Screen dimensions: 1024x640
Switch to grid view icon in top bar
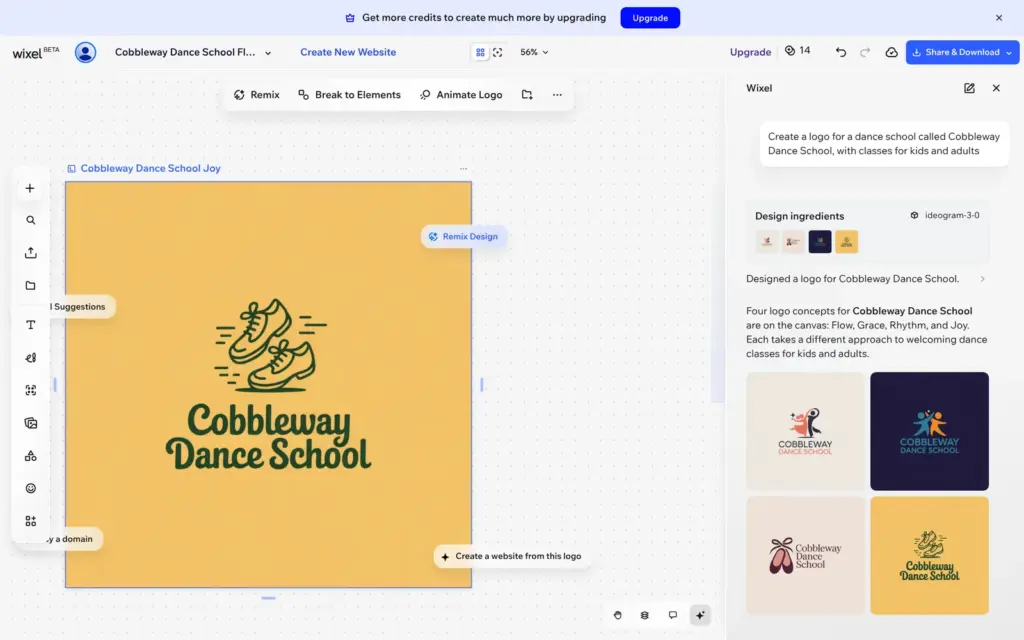[480, 52]
